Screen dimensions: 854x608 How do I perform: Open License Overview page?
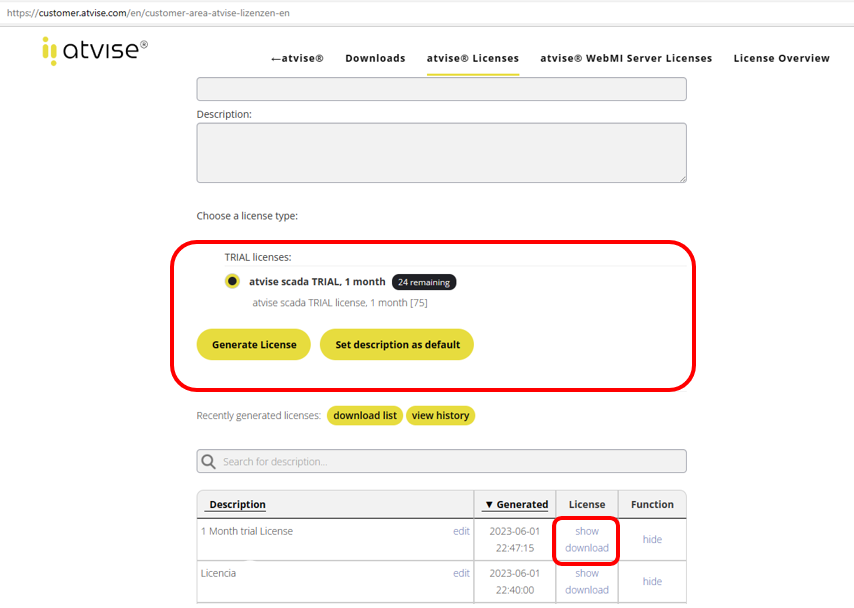point(782,58)
